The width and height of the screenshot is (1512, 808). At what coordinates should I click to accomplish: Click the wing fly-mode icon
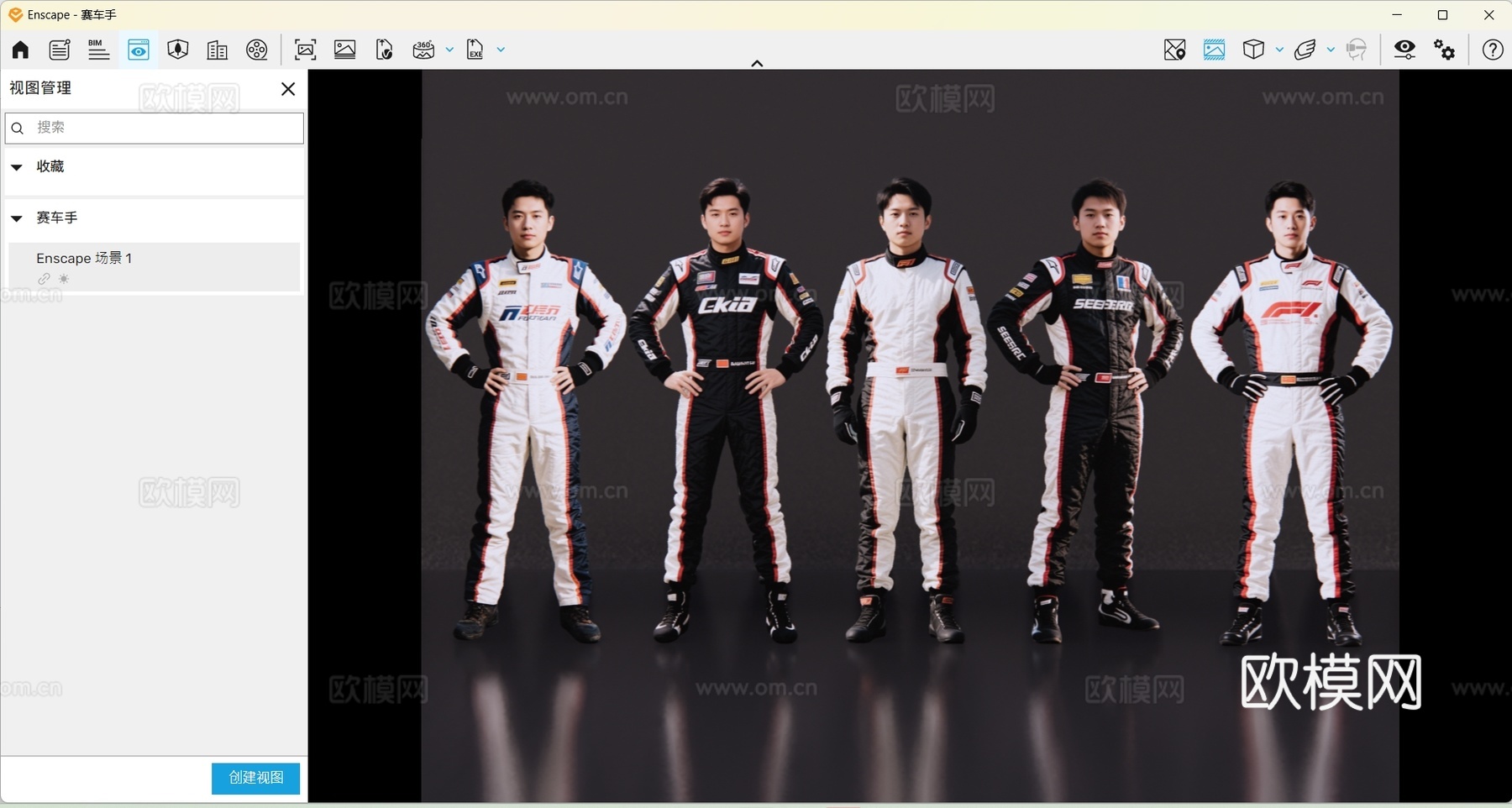[1305, 50]
